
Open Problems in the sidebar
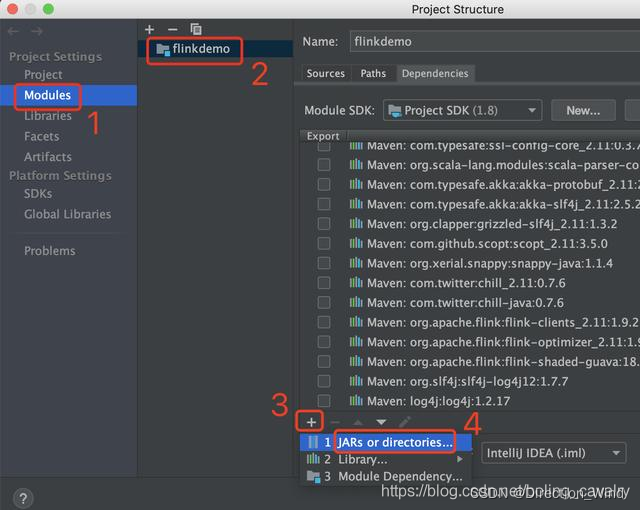(x=50, y=251)
